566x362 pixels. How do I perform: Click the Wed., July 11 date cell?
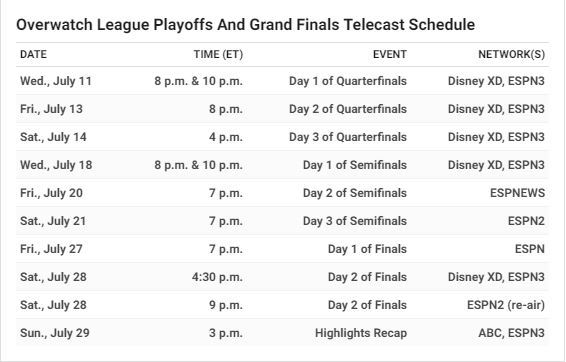click(56, 81)
